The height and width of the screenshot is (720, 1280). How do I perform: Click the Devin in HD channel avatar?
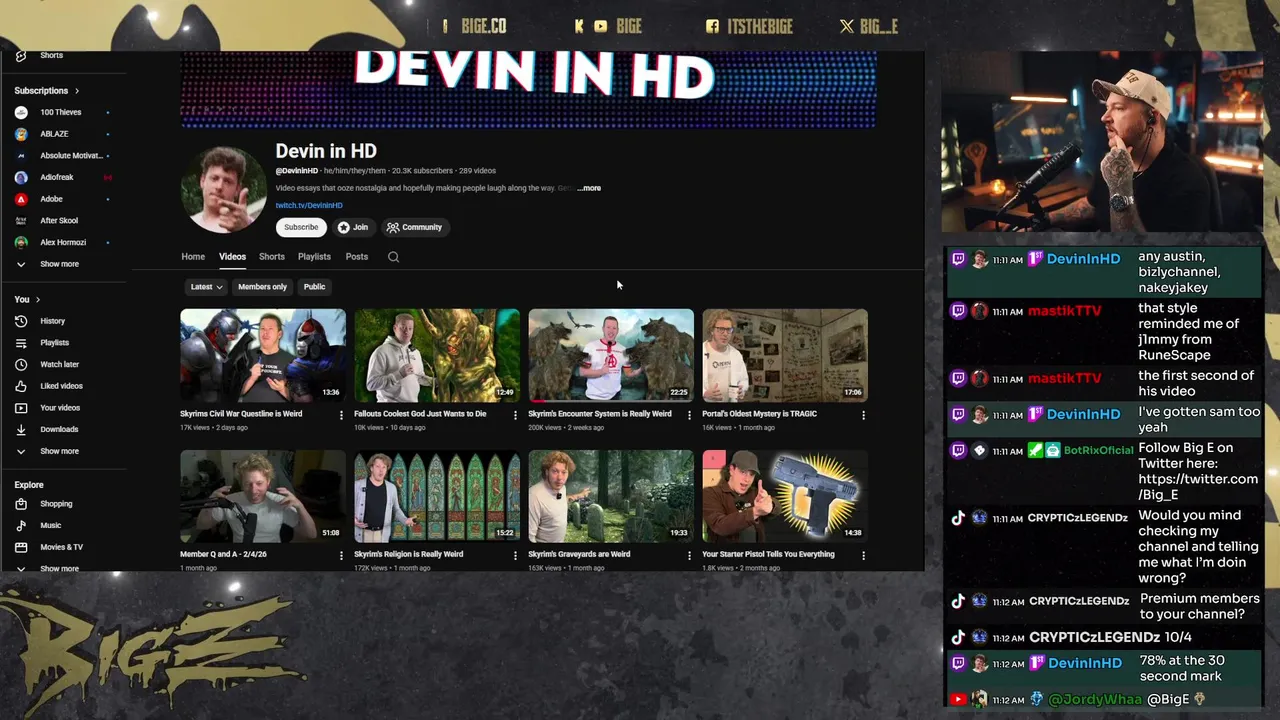point(223,190)
